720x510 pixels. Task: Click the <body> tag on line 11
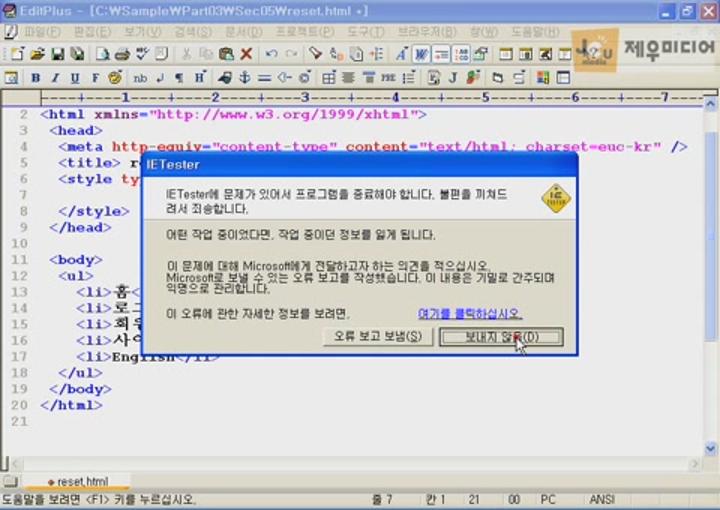76,260
